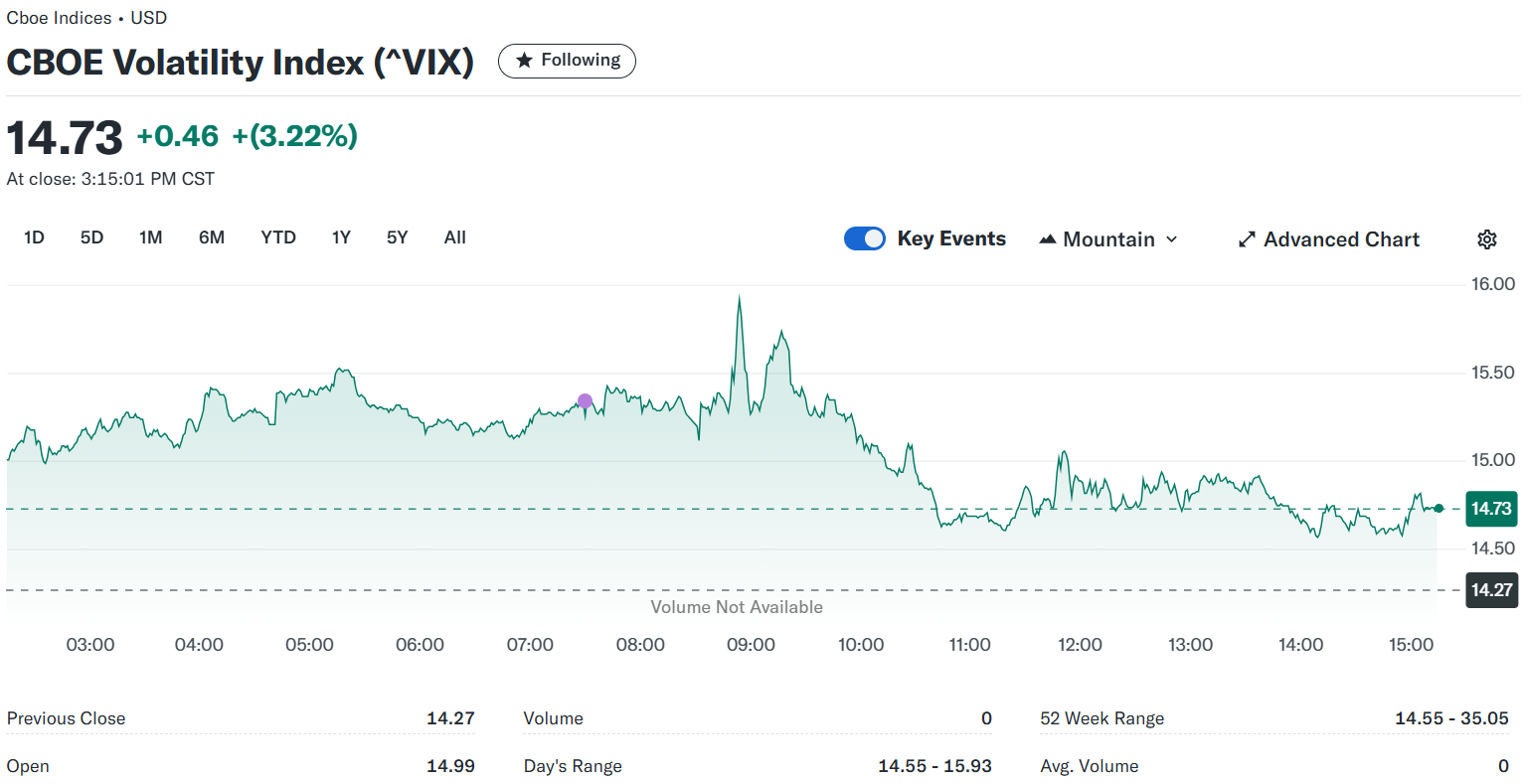Click the large 14.73 price value
The image size is (1524, 784).
pyautogui.click(x=65, y=137)
